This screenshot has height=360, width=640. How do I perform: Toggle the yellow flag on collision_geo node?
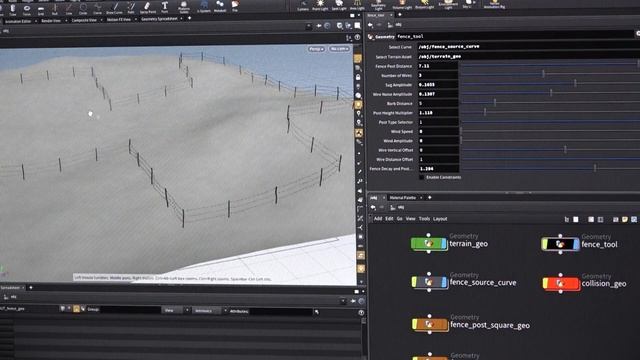click(545, 284)
